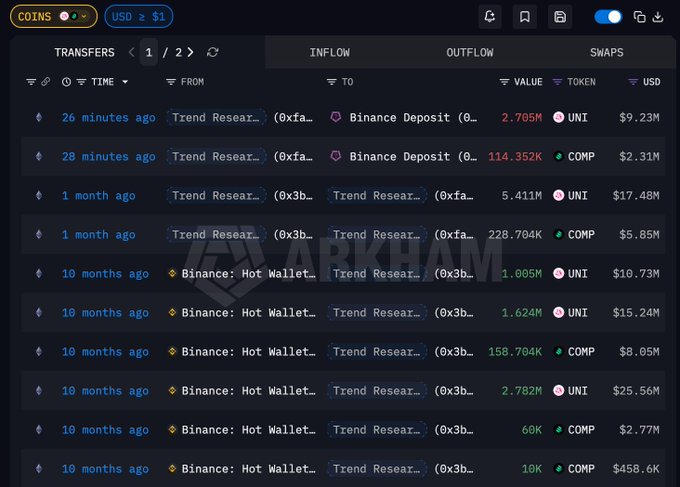Click Binance Hot Wallet in 2.782M UNI row
680x487 pixels.
[x=248, y=391]
